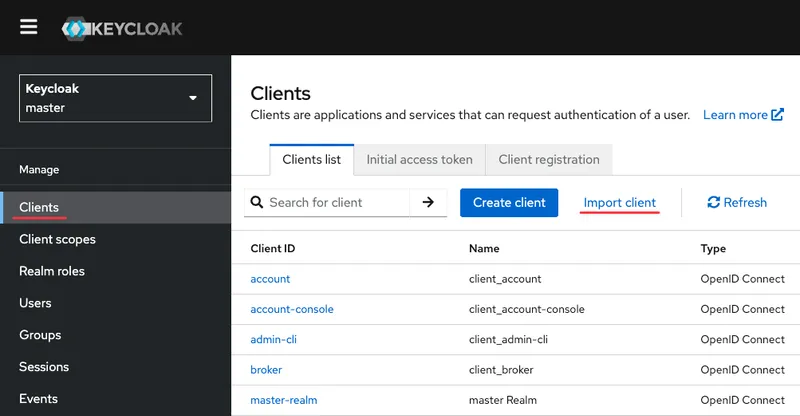This screenshot has width=800, height=416.
Task: Expand the Keycloak master realm dropdown
Action: [115, 98]
